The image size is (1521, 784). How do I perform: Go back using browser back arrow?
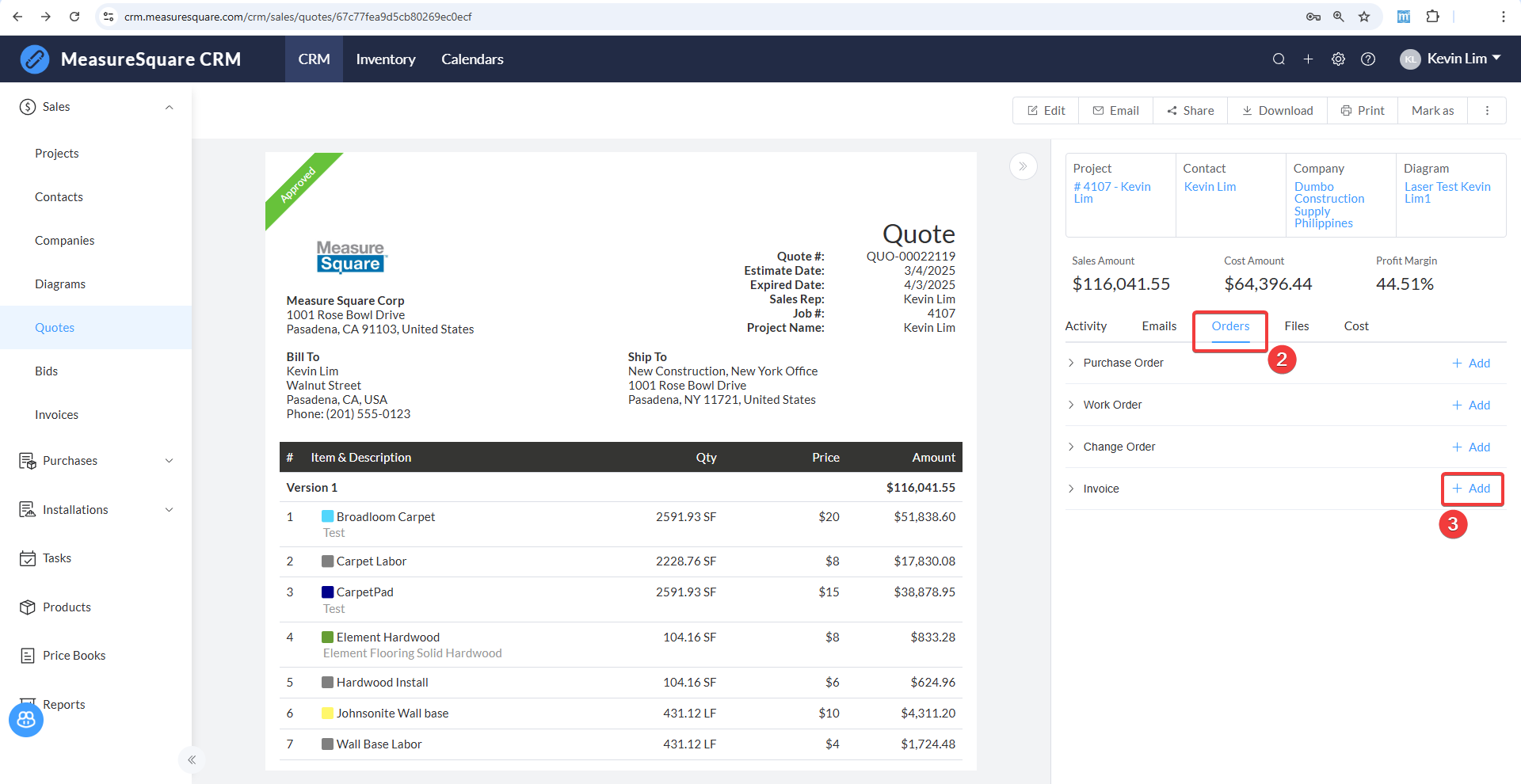coord(17,17)
